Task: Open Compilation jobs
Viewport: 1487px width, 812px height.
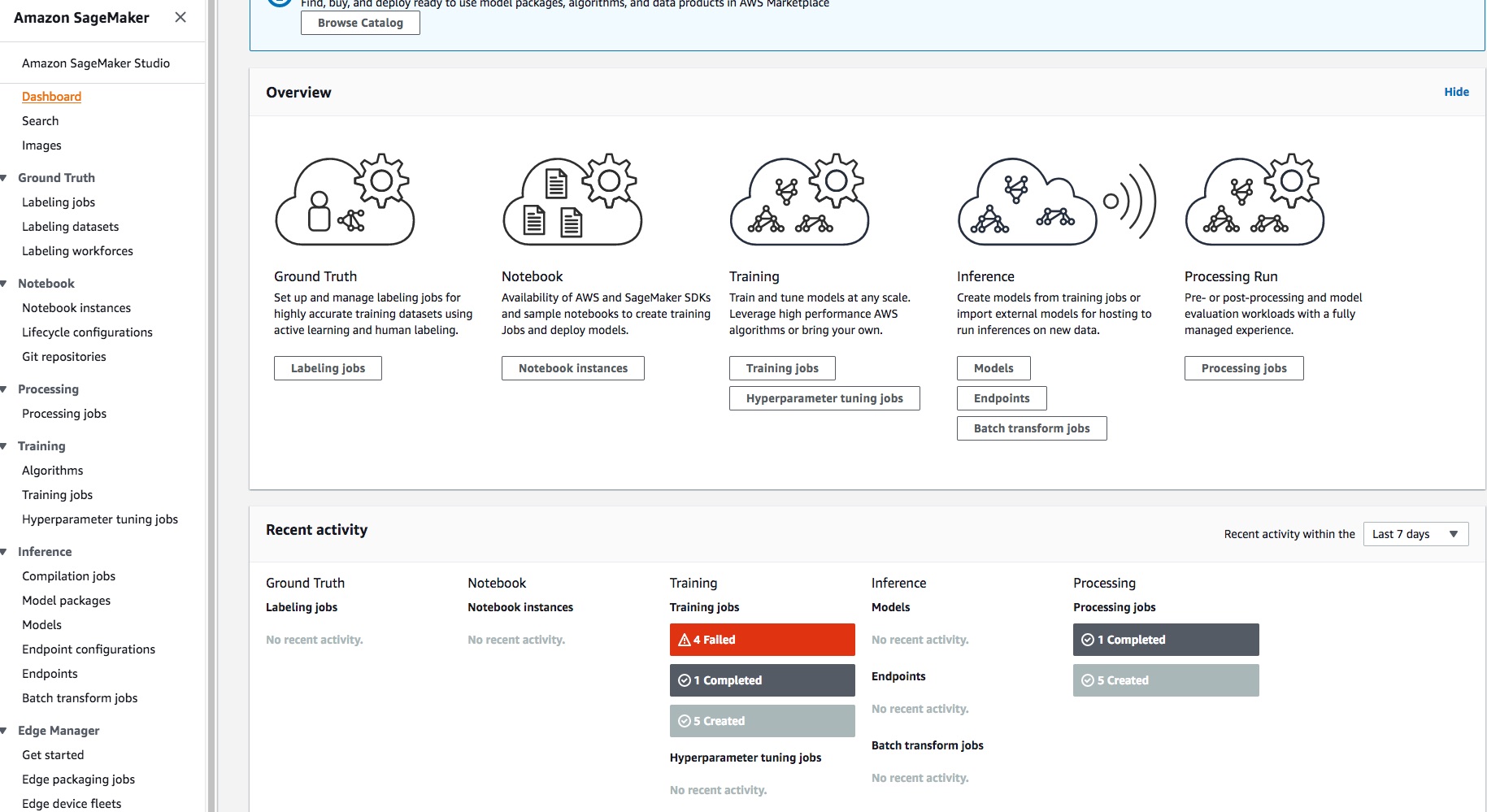Action: click(68, 576)
